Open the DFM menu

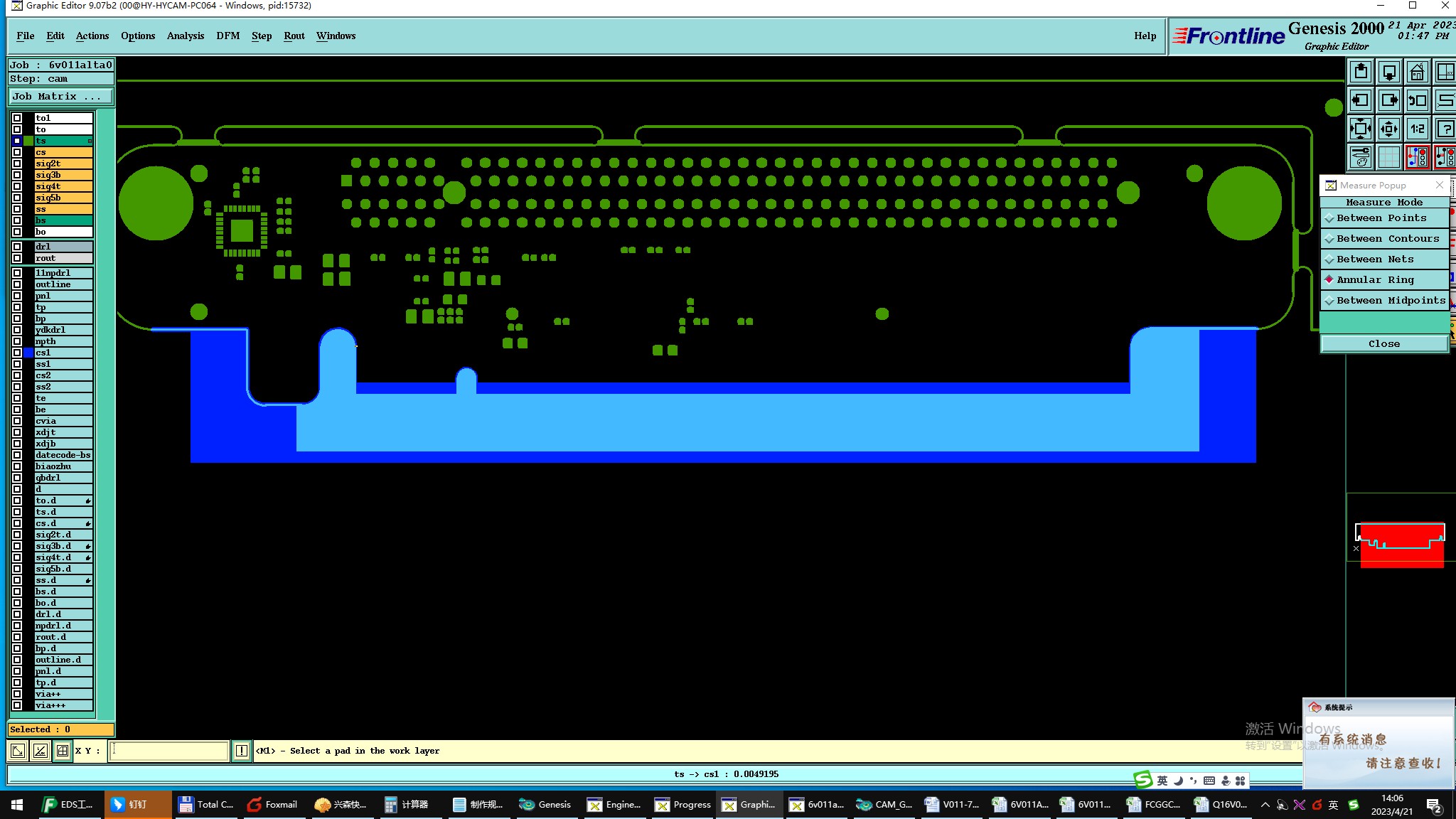[x=227, y=36]
